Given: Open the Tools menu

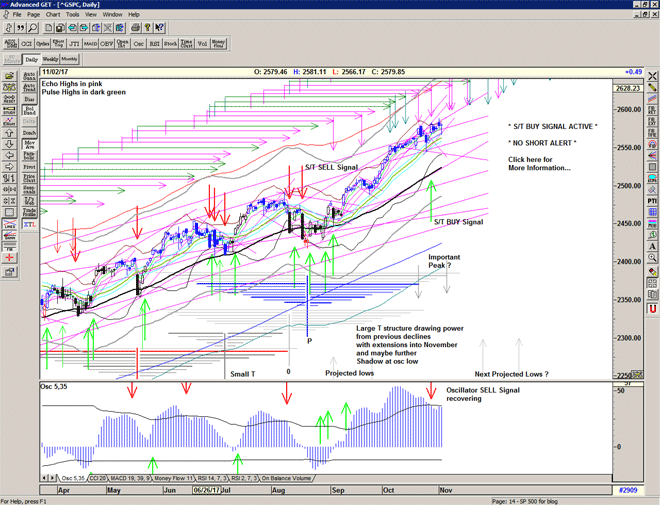Looking at the screenshot, I should (73, 15).
